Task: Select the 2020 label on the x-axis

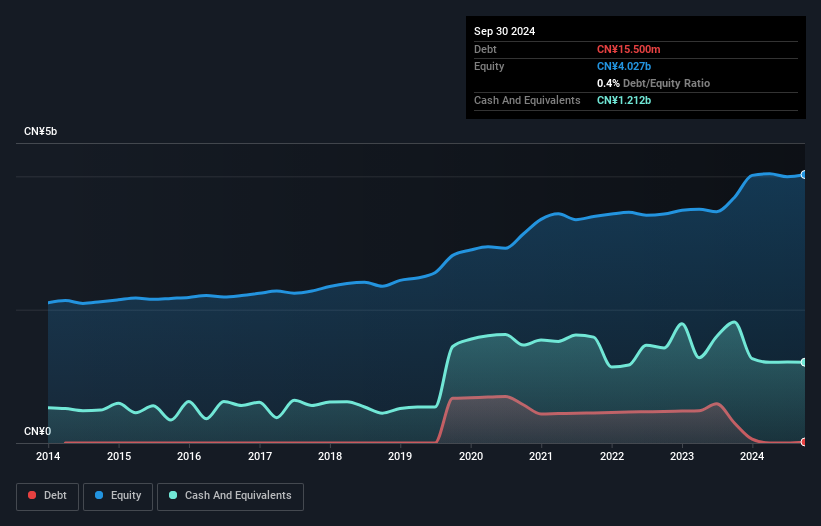Action: [x=471, y=457]
